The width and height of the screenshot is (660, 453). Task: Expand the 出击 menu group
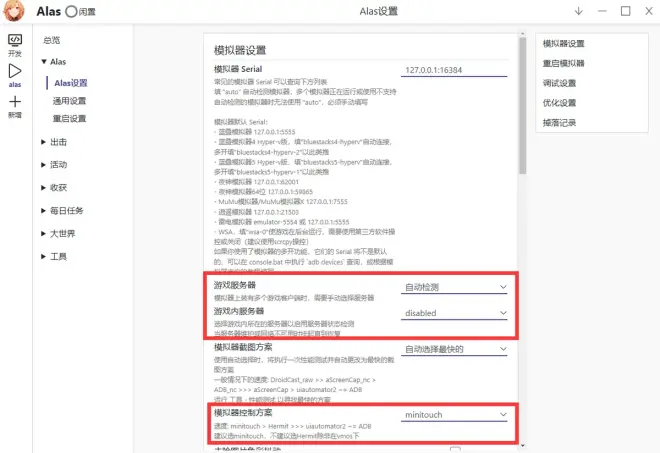tap(54, 142)
